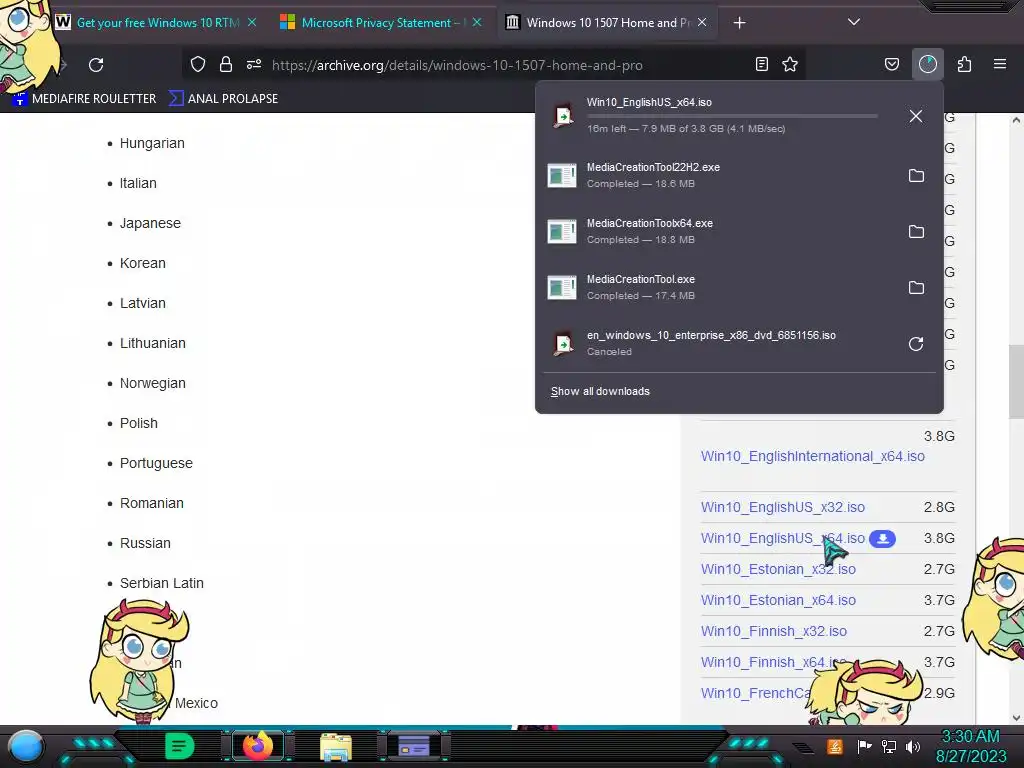Download Win10_Estonian_x32.iso
This screenshot has width=1024, height=768.
coord(778,569)
